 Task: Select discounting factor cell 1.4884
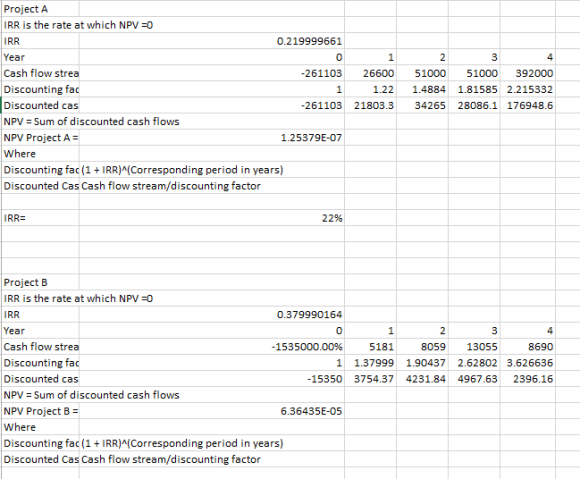(x=422, y=90)
